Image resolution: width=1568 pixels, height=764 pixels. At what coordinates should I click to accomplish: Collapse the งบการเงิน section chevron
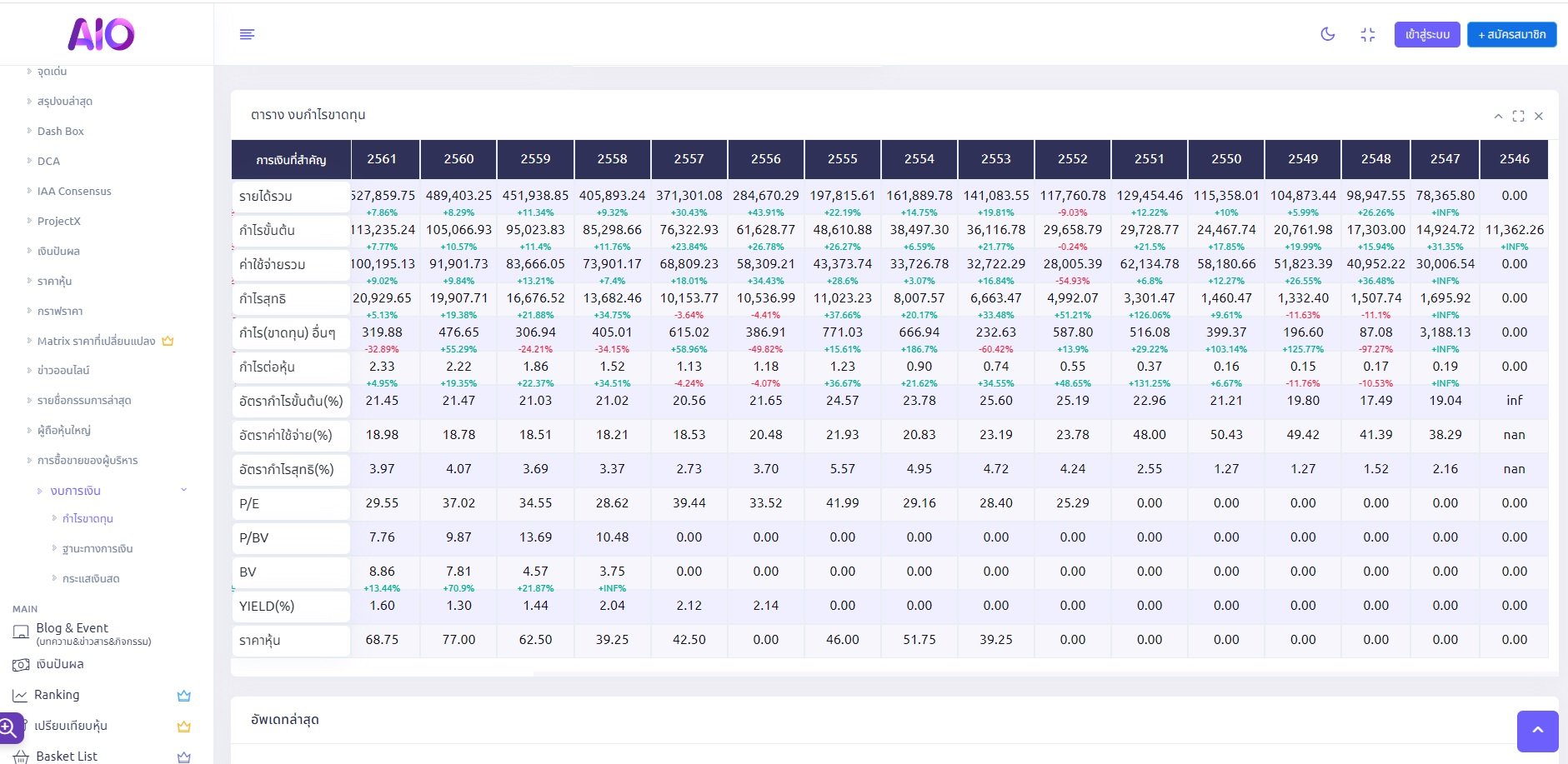(184, 490)
